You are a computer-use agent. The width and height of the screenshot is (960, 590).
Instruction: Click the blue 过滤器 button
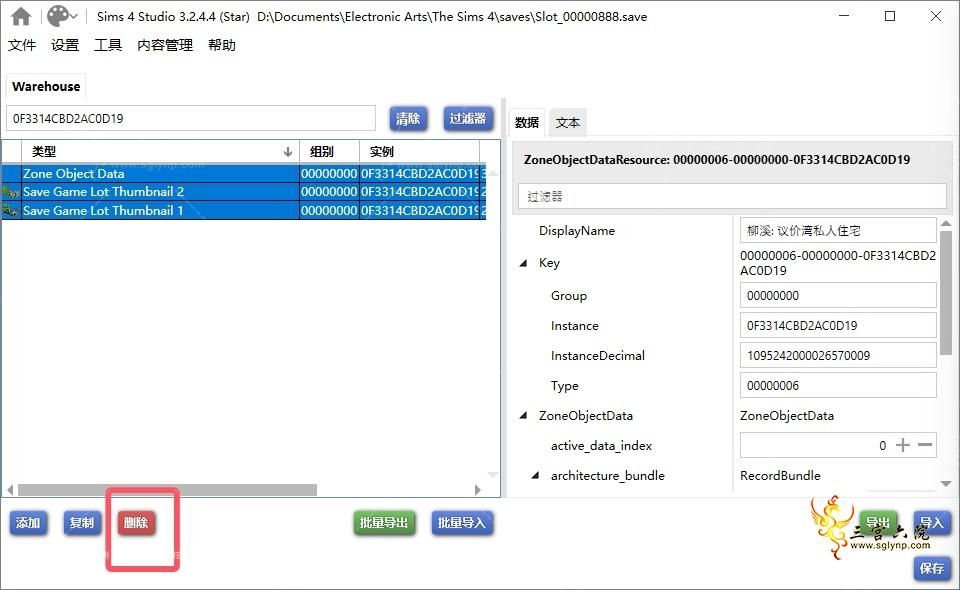tap(468, 118)
